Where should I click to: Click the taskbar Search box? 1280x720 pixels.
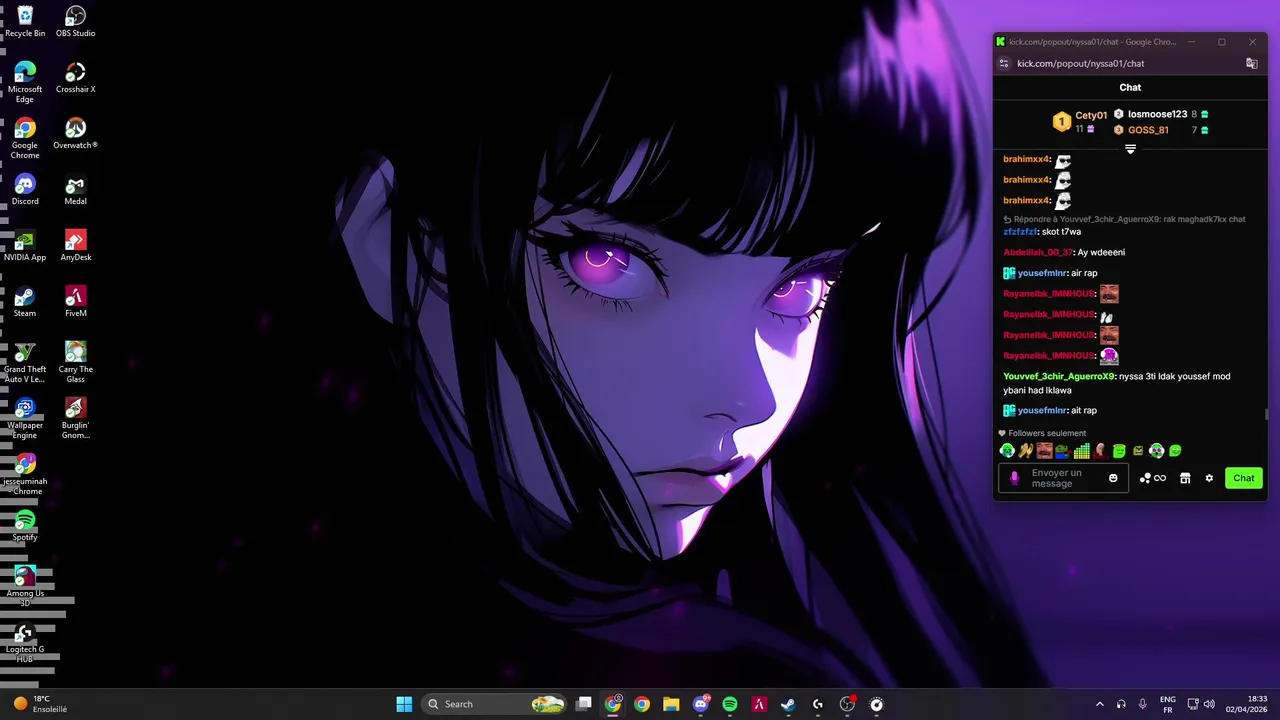496,704
